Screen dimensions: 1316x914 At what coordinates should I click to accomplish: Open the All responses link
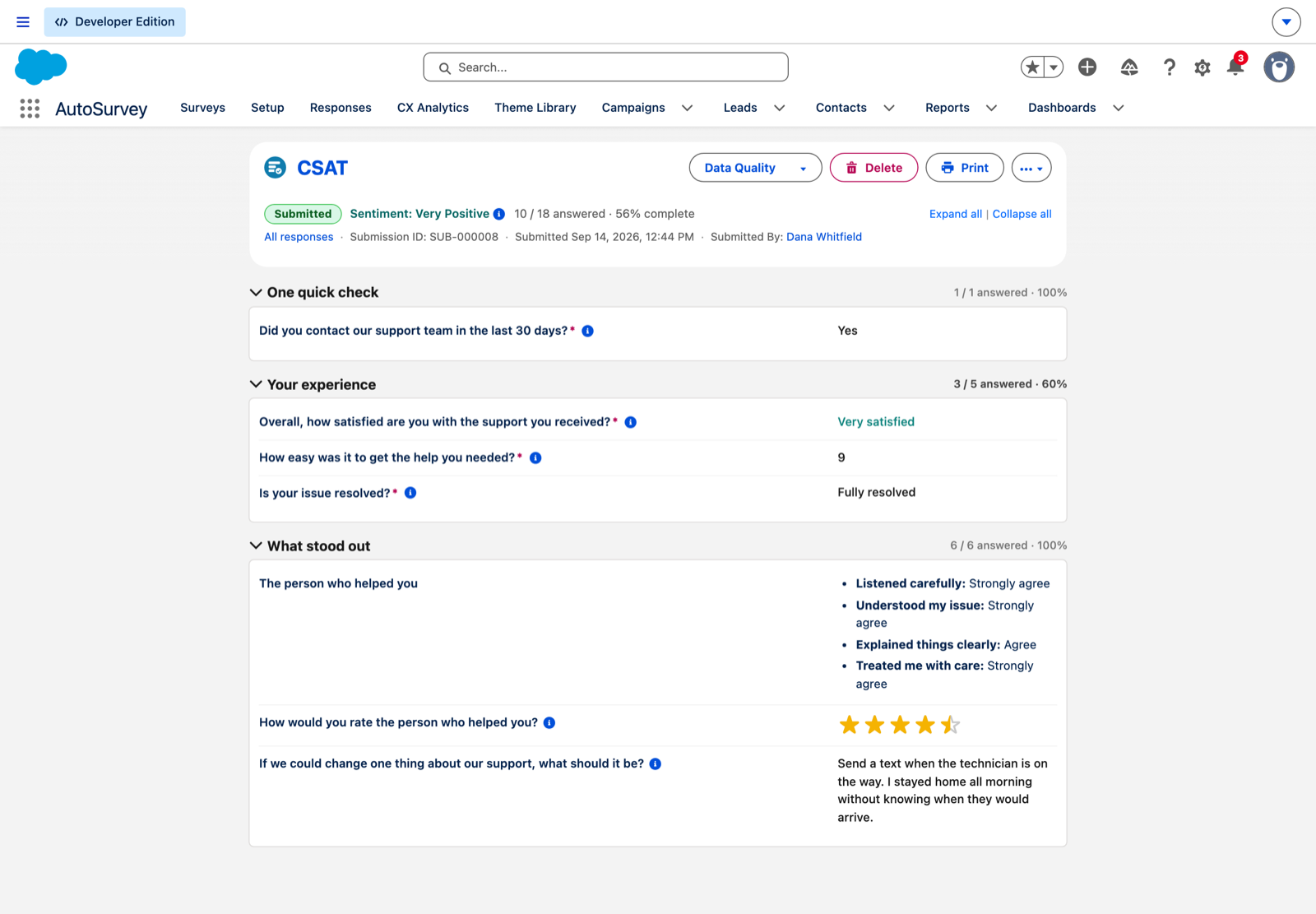tap(299, 237)
